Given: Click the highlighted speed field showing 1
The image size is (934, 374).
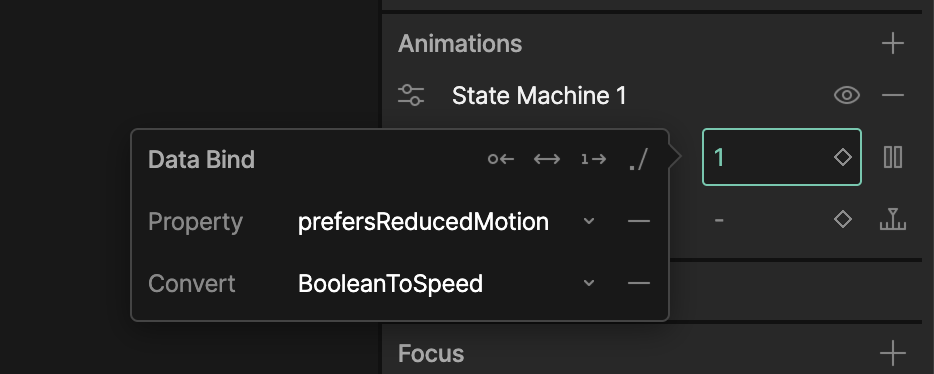Looking at the screenshot, I should click(782, 157).
